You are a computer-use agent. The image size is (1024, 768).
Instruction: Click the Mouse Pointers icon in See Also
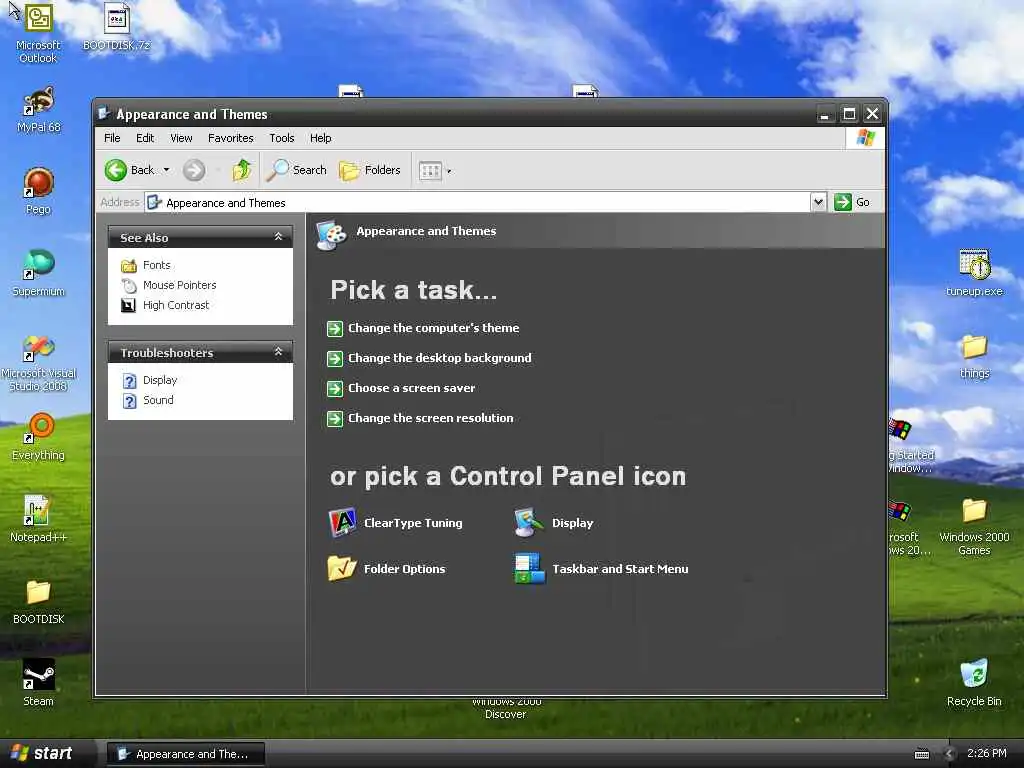point(129,285)
